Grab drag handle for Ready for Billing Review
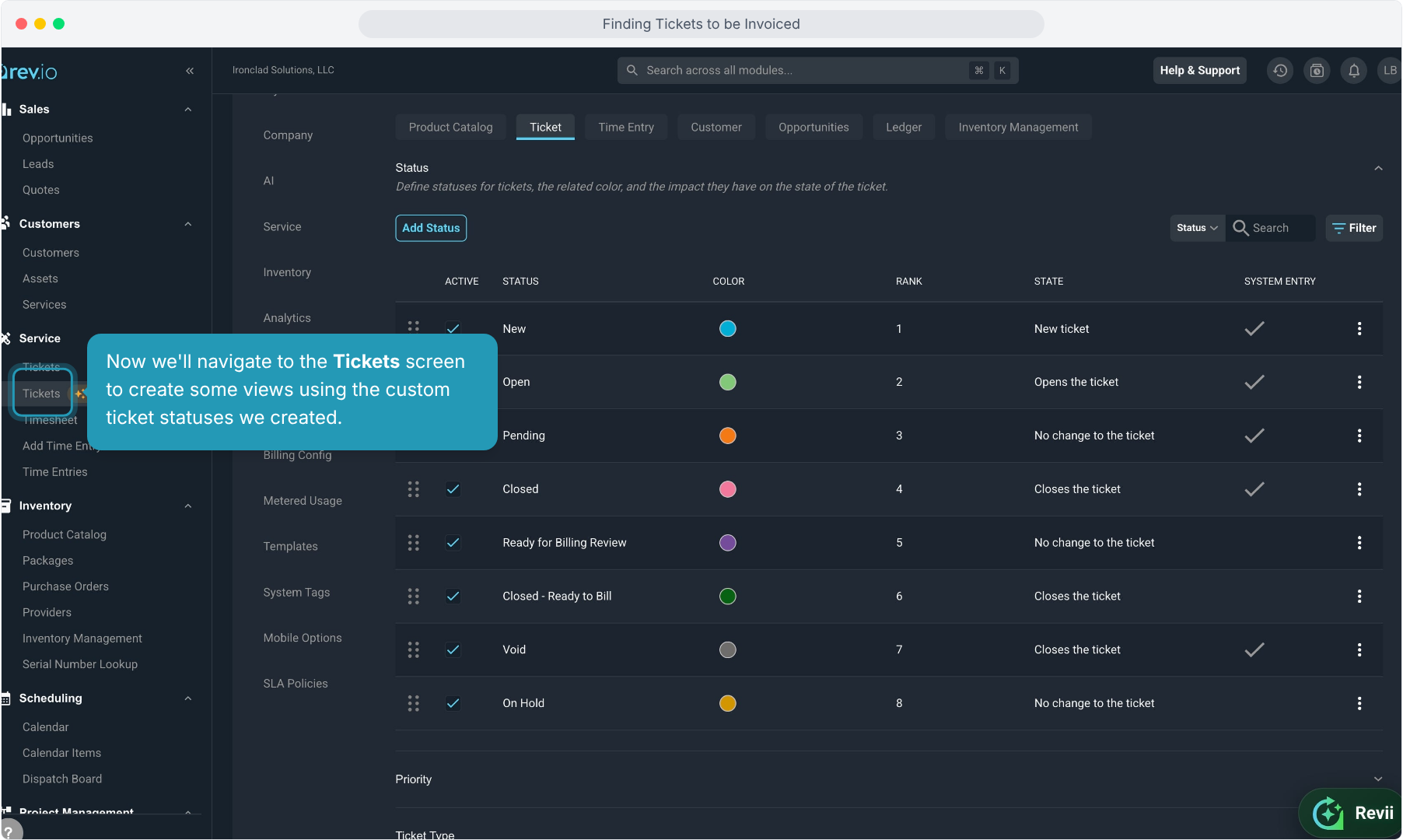The height and width of the screenshot is (840, 1403). [x=414, y=543]
